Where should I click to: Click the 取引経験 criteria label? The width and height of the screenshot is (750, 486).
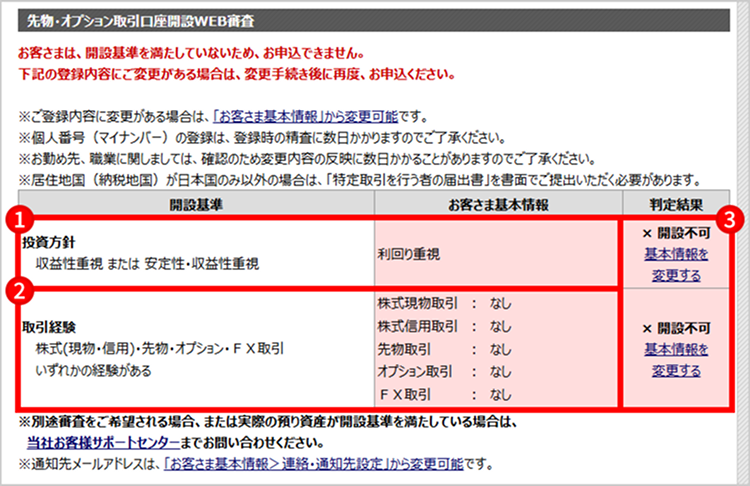click(48, 327)
